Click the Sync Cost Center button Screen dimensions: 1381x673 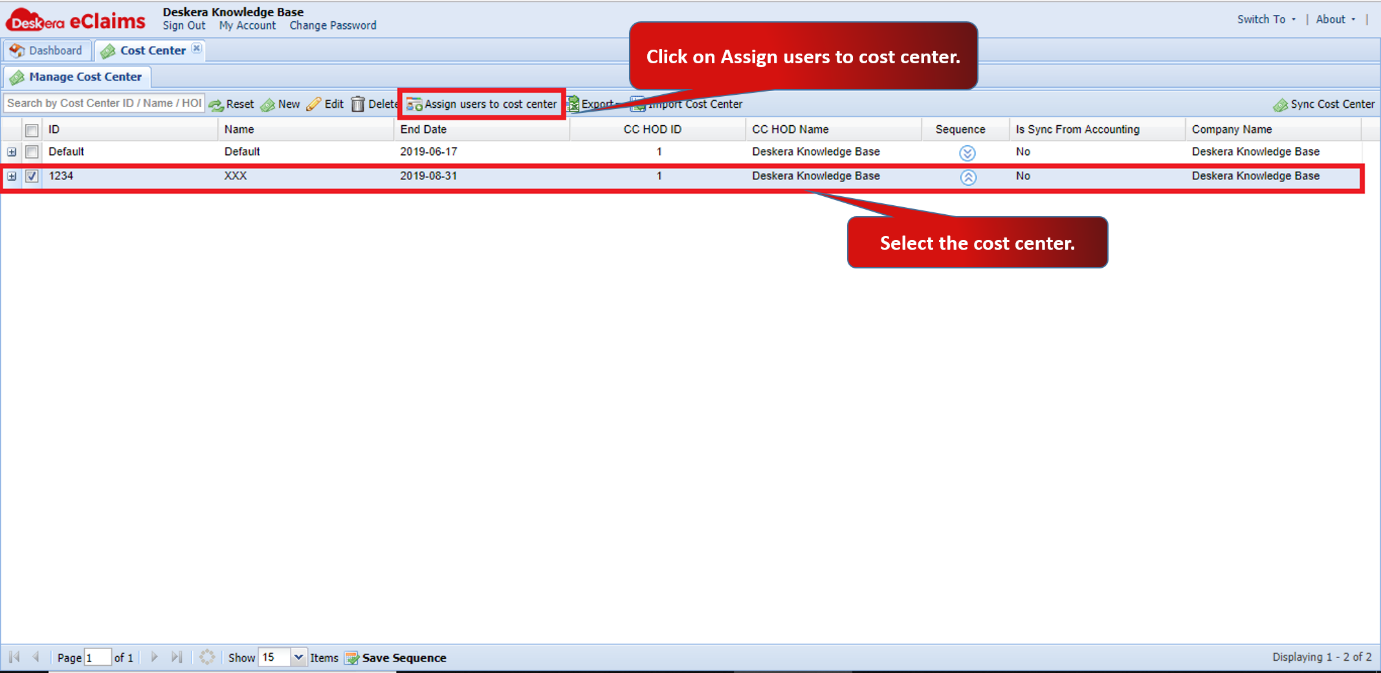tap(1324, 104)
